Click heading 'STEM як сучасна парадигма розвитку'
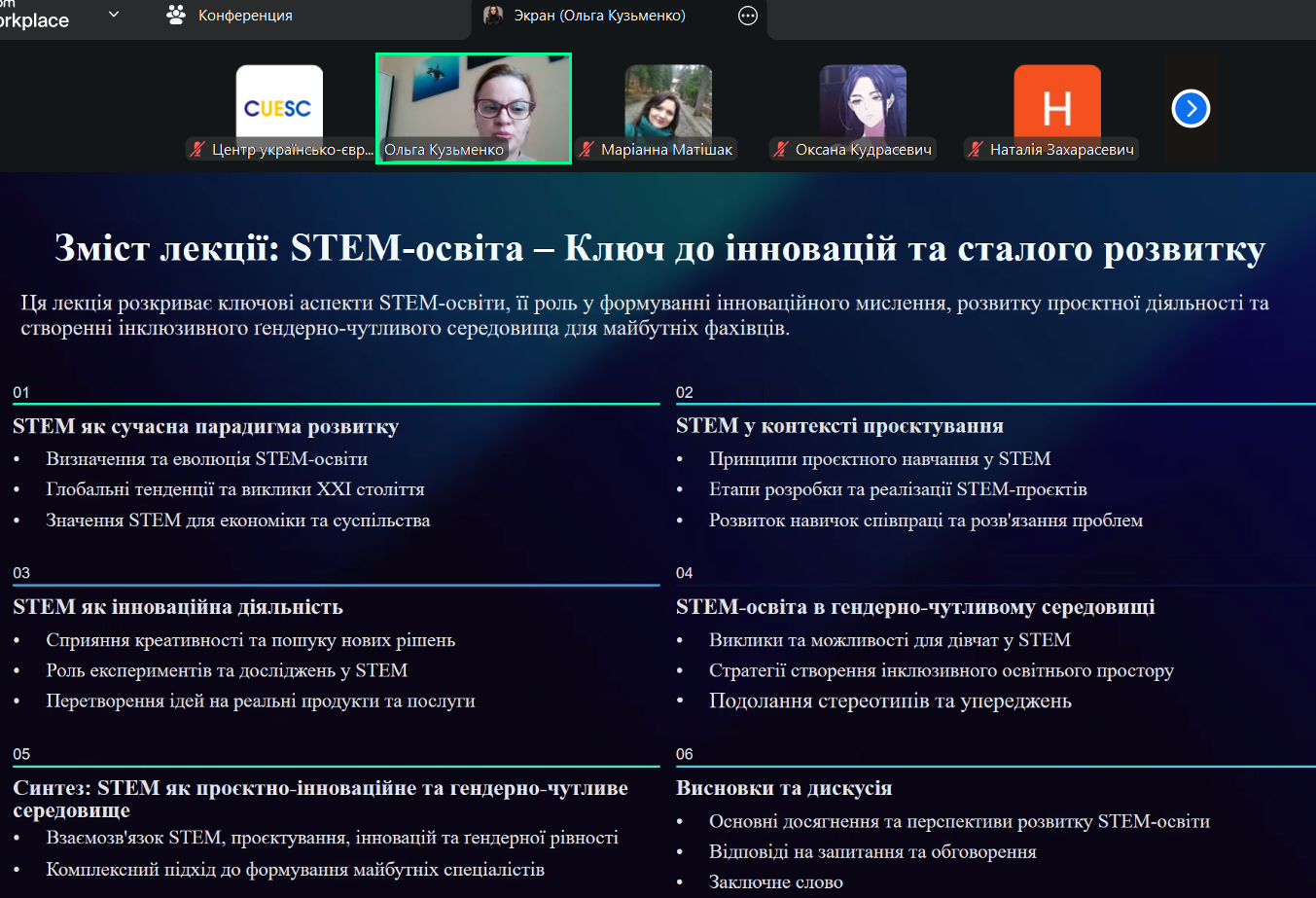The width and height of the screenshot is (1316, 898). tap(205, 426)
